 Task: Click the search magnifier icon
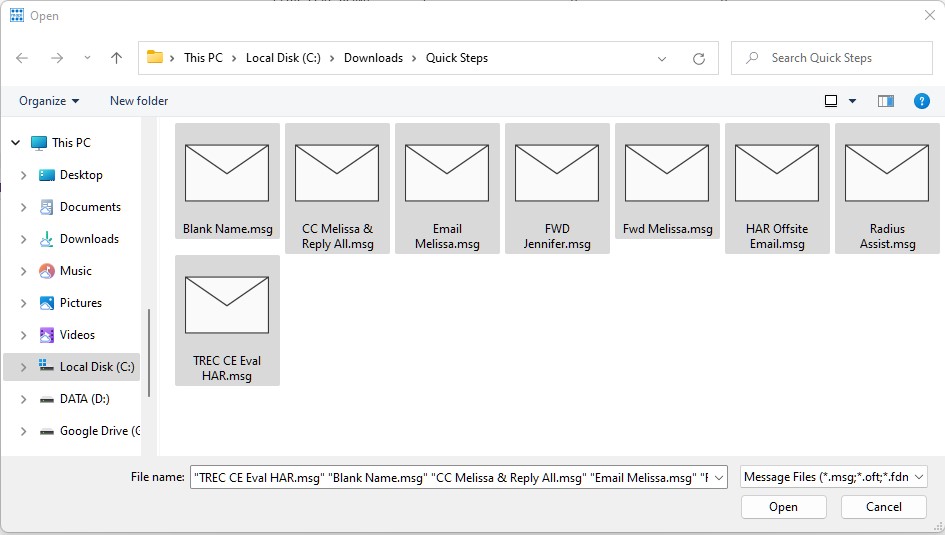(752, 58)
